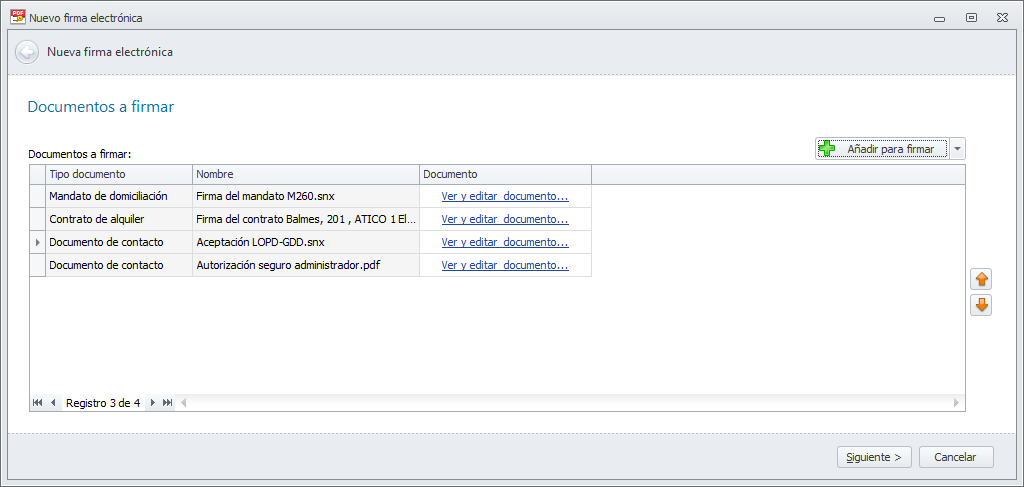1024x487 pixels.
Task: Open the document link for Aceptación LOPD-GDD.snx
Action: click(505, 242)
